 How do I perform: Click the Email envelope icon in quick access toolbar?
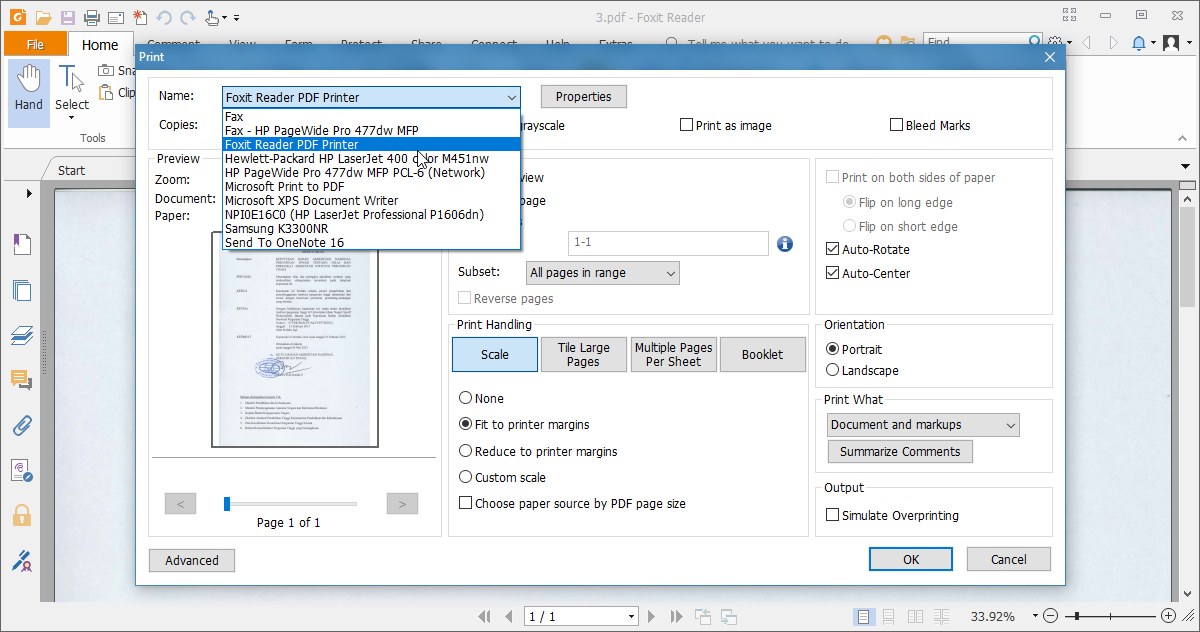[116, 17]
